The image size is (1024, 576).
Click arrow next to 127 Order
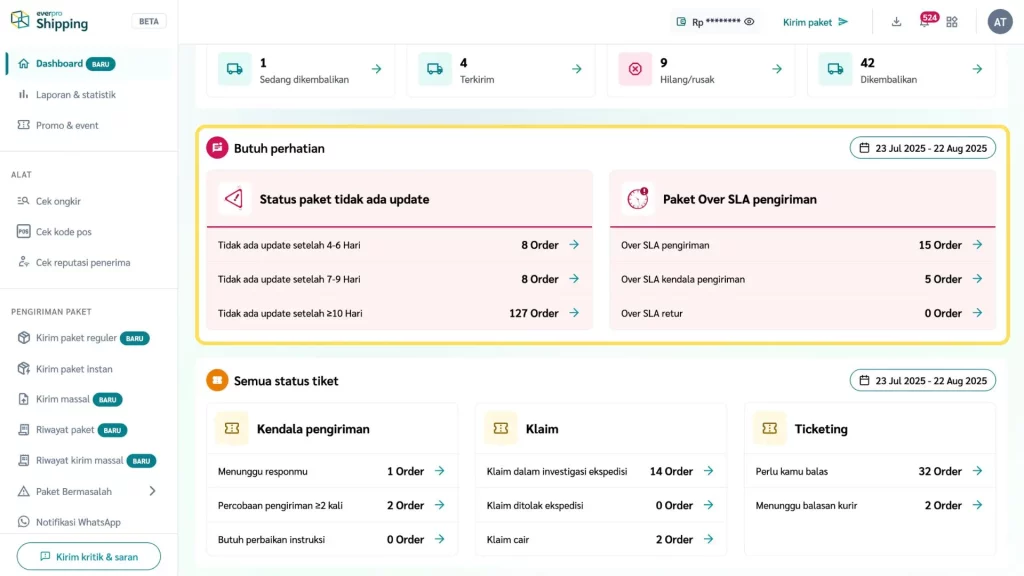click(574, 313)
